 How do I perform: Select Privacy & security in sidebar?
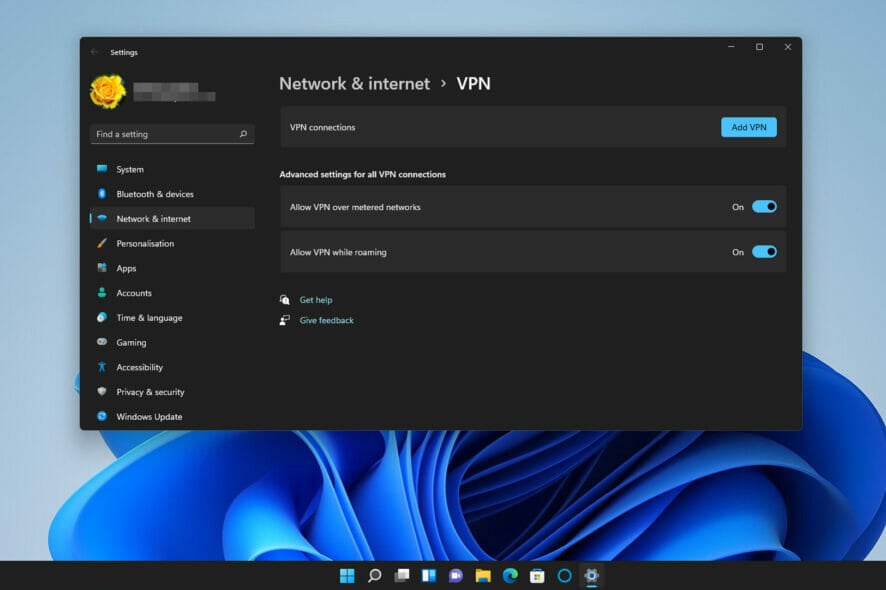pyautogui.click(x=172, y=392)
